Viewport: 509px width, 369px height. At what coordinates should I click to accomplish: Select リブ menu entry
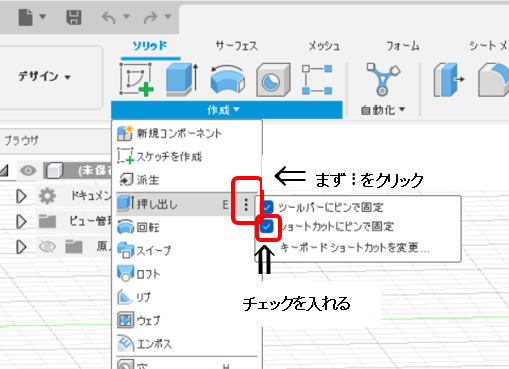pyautogui.click(x=187, y=297)
